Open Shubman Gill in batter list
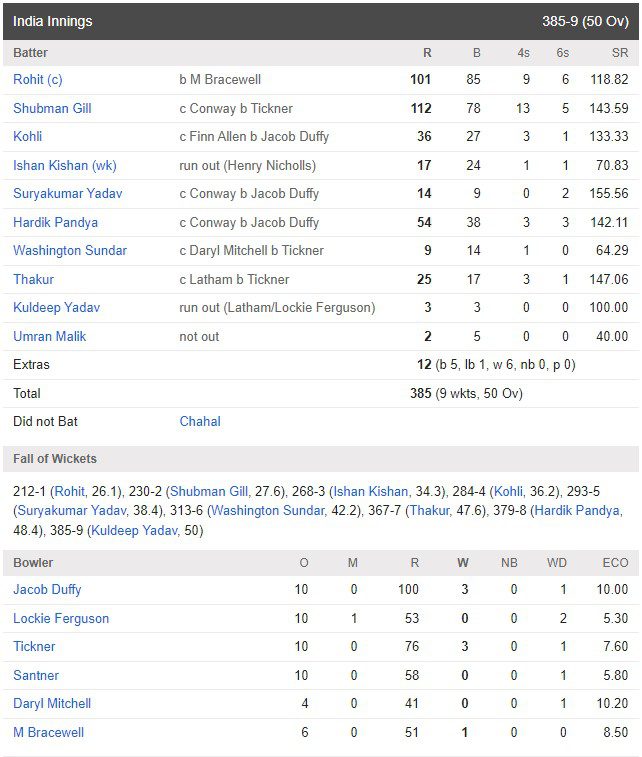The height and width of the screenshot is (757, 642). (x=52, y=108)
